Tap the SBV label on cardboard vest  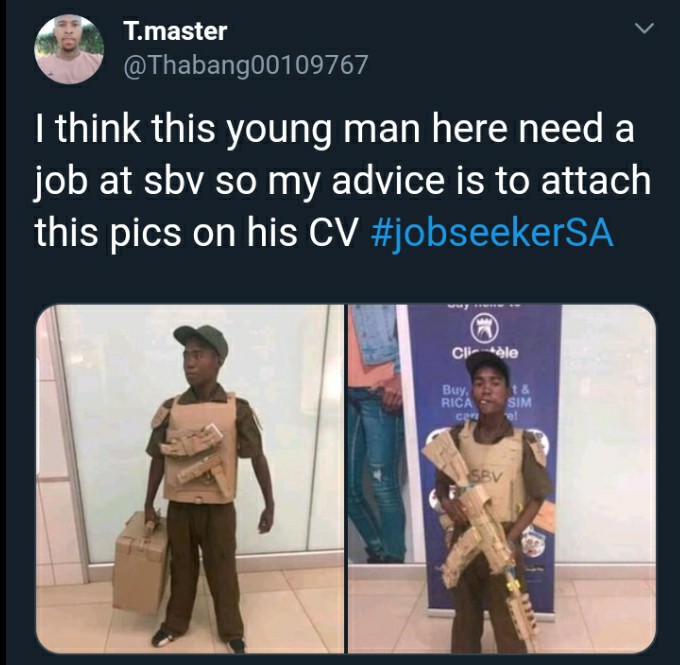[x=487, y=477]
